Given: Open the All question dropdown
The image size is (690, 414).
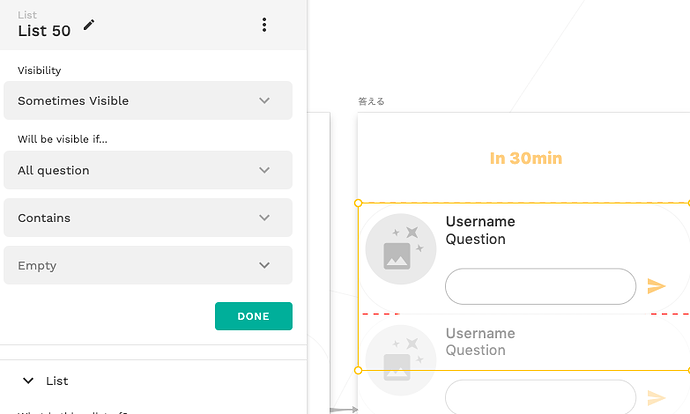Looking at the screenshot, I should pyautogui.click(x=148, y=170).
